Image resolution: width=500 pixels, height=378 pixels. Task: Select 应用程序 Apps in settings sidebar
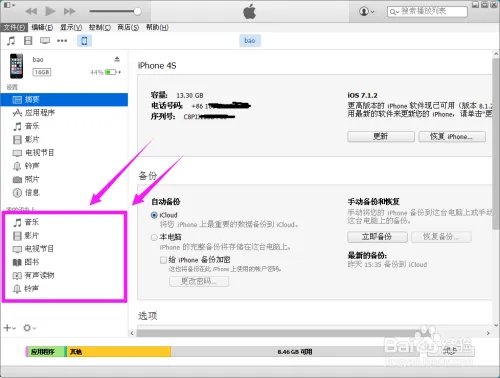click(x=64, y=113)
